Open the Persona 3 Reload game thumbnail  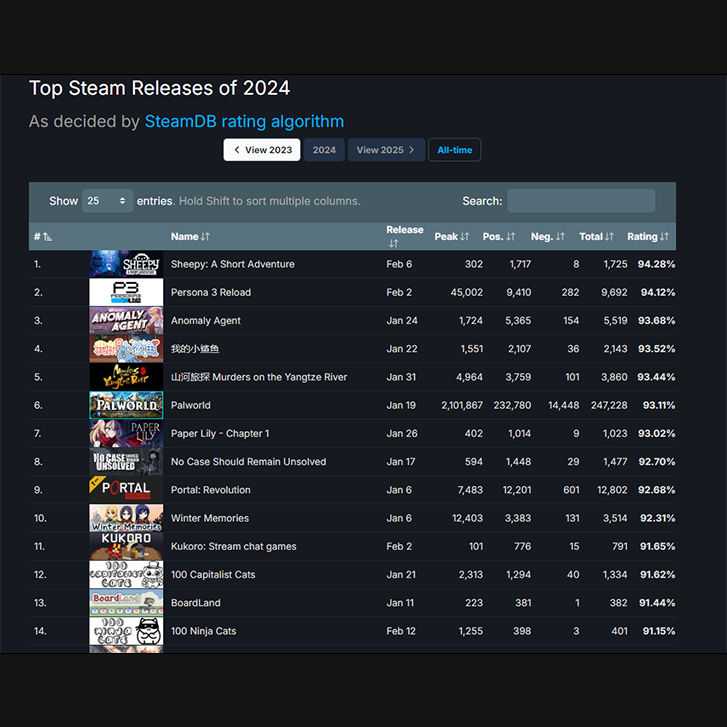[x=126, y=292]
